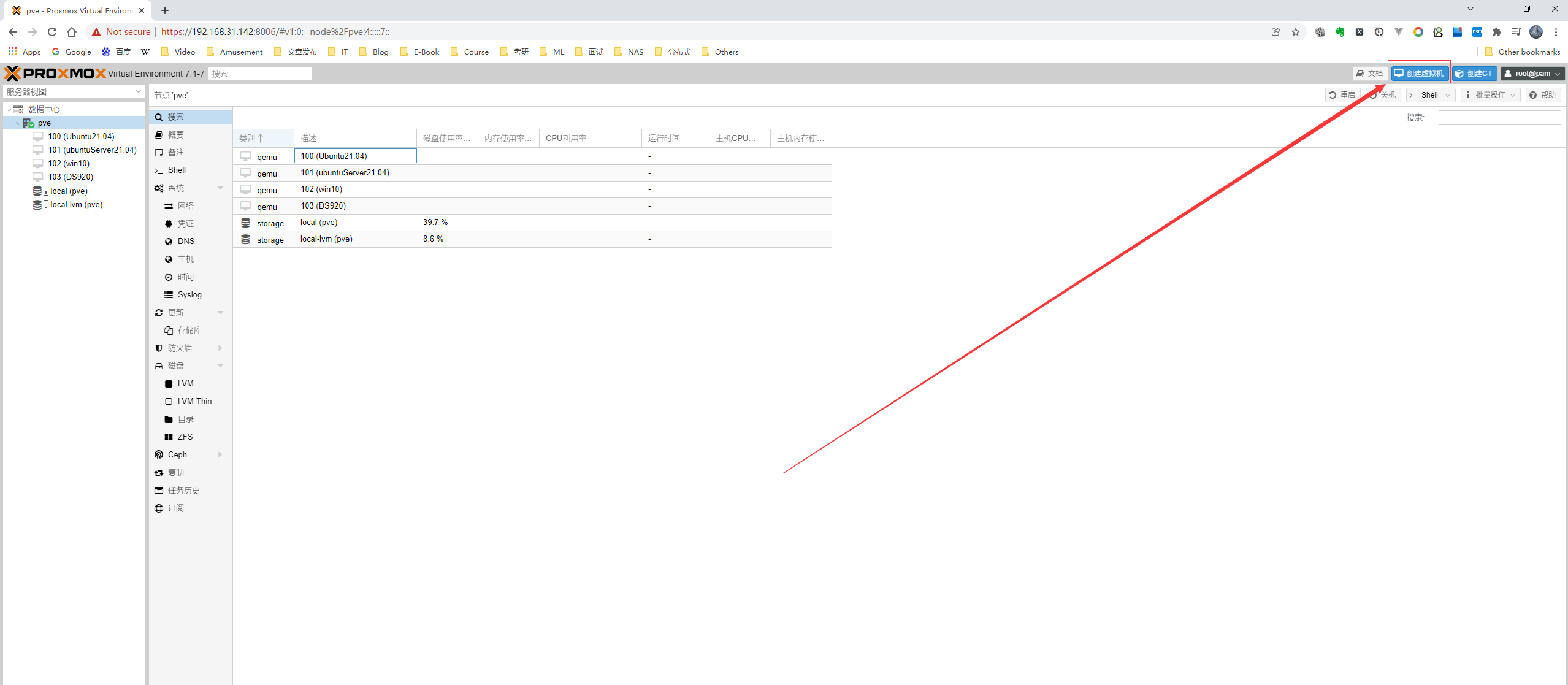The height and width of the screenshot is (685, 1568).
Task: Reload the browser page
Action: point(52,32)
